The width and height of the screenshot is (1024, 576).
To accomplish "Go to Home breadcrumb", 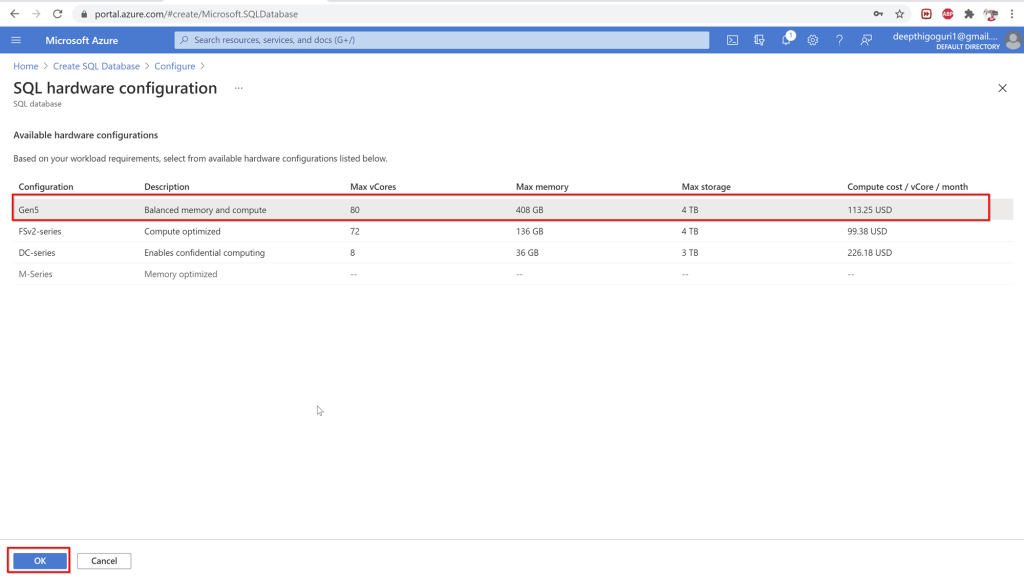I will point(25,66).
